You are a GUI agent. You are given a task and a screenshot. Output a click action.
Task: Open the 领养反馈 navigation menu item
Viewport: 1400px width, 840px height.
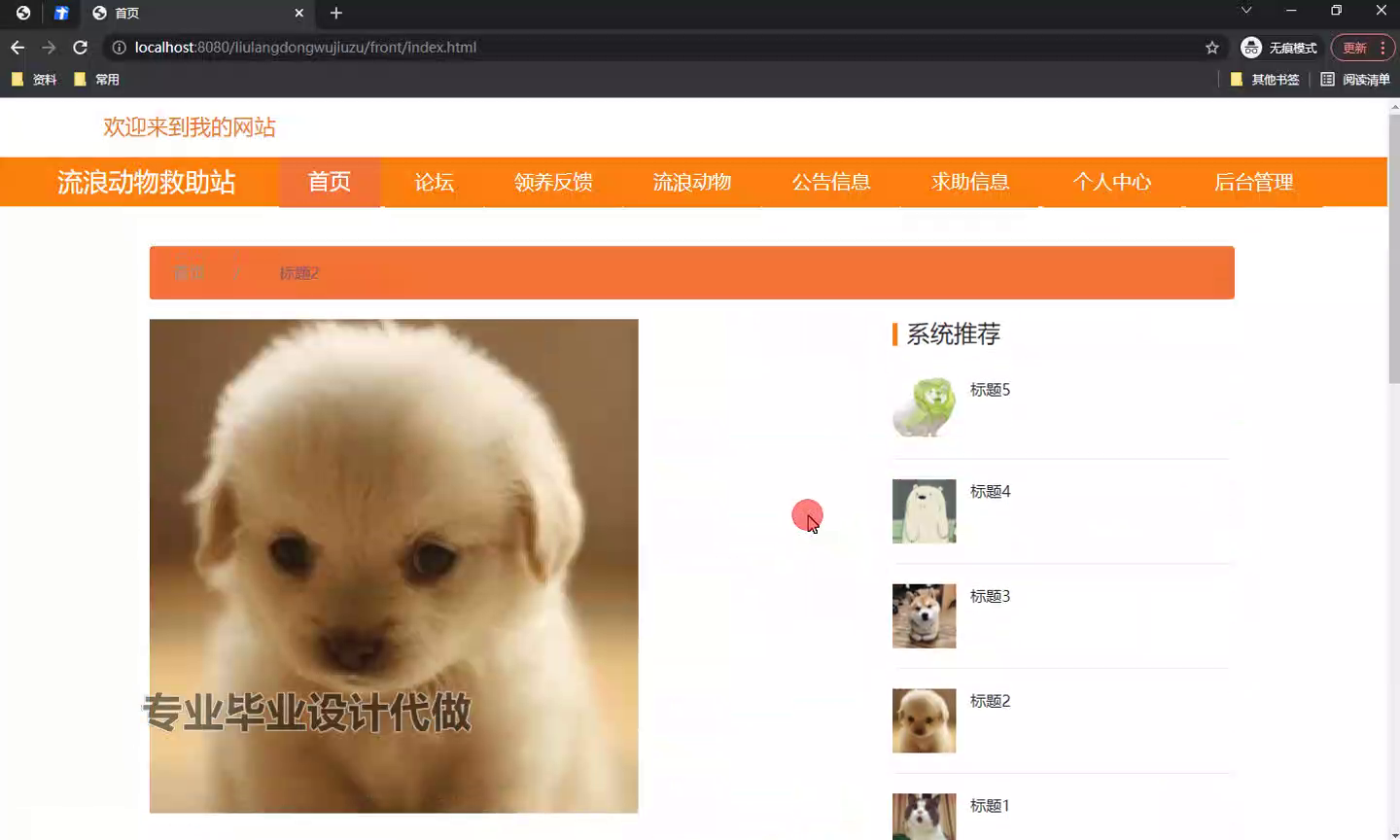pos(553,182)
